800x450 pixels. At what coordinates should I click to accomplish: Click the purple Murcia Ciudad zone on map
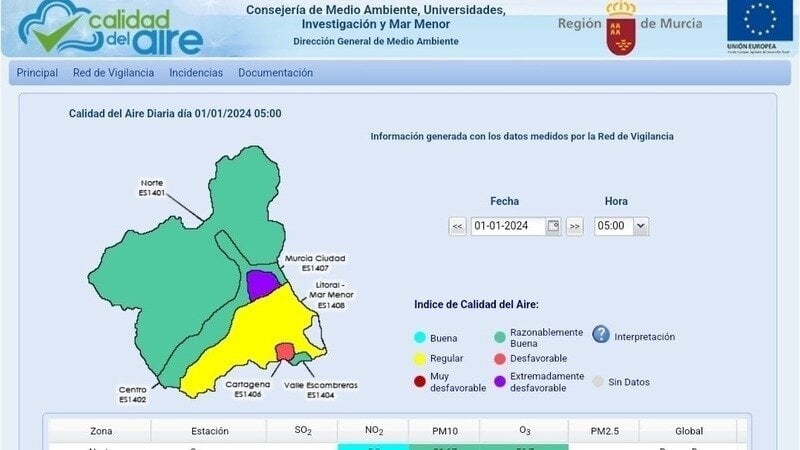[x=263, y=284]
